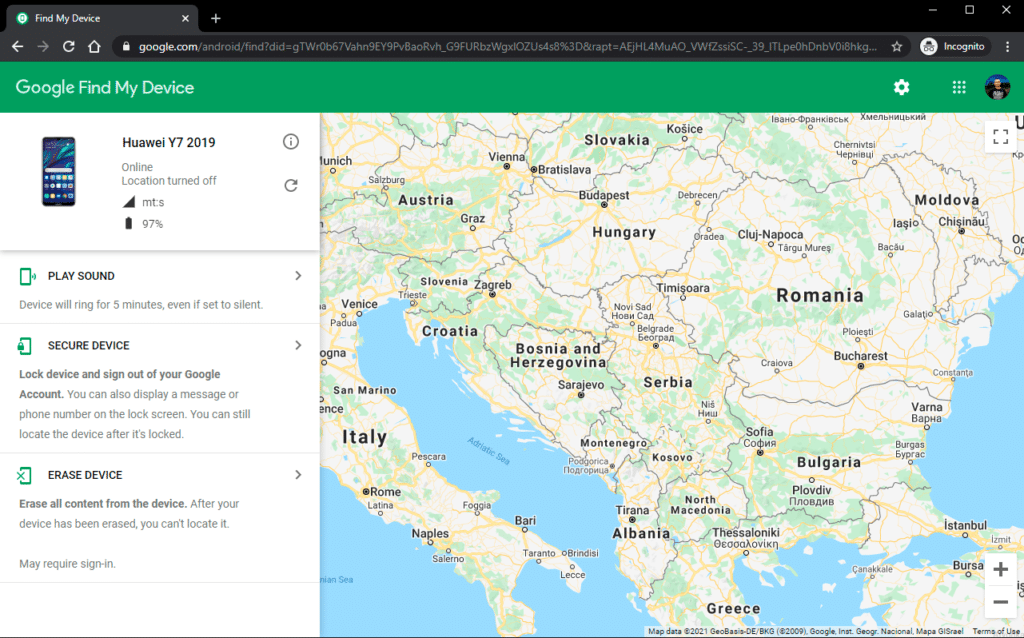Click Budapest on the map
This screenshot has width=1024, height=638.
click(x=604, y=195)
